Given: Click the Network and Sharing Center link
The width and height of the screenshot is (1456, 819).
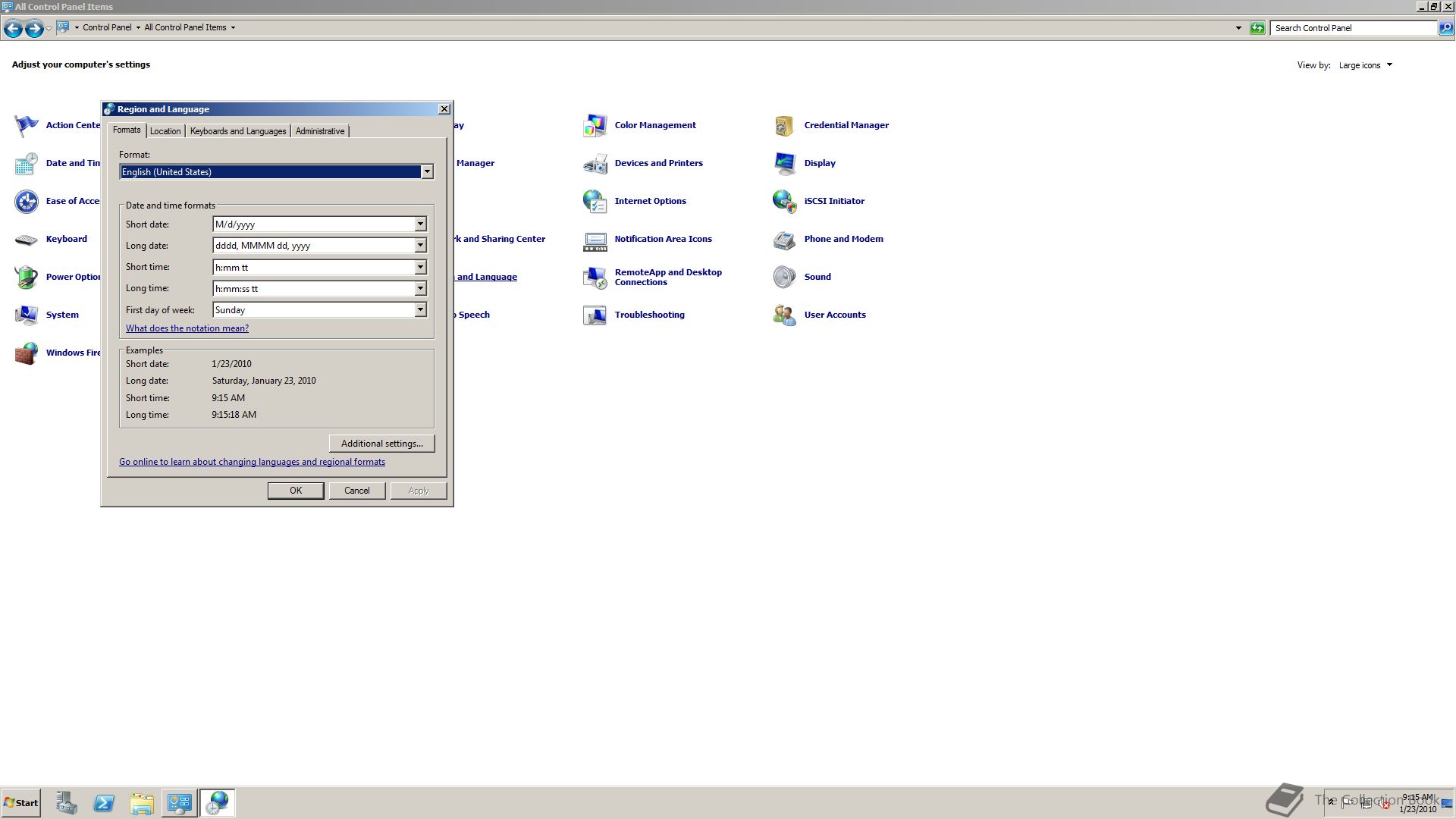Looking at the screenshot, I should coord(500,239).
